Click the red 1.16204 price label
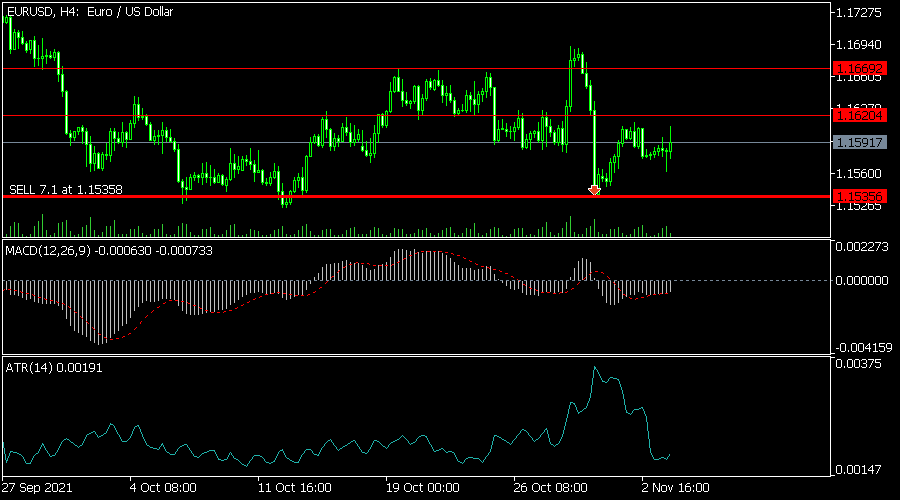This screenshot has width=900, height=500. tap(859, 116)
